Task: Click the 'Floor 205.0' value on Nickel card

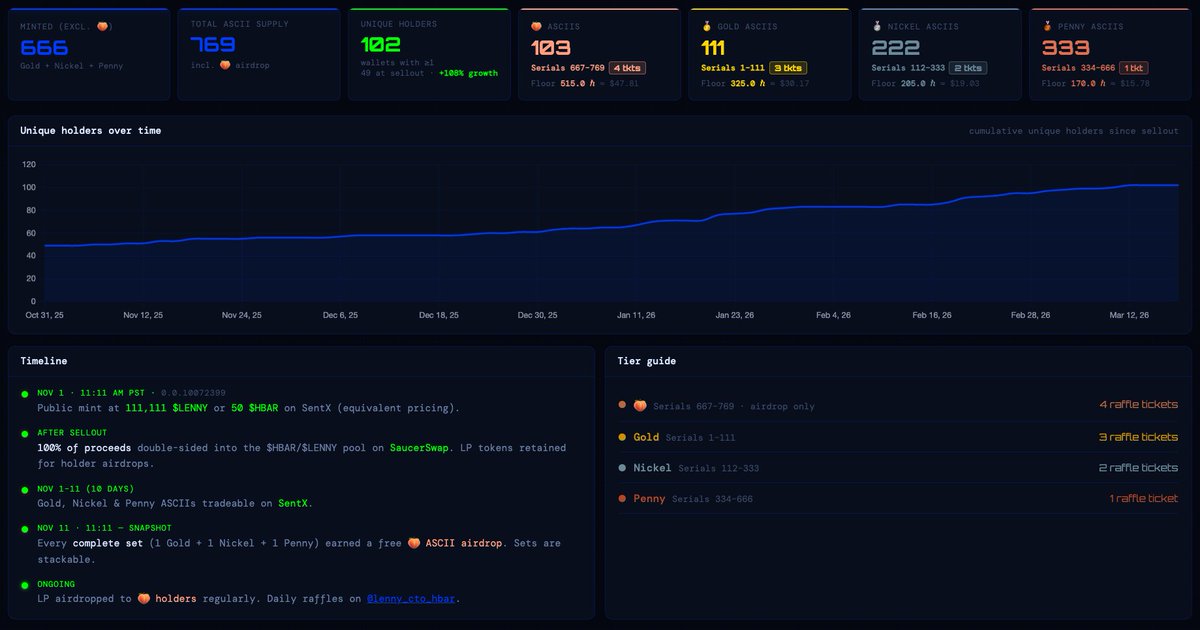Action: tap(904, 84)
